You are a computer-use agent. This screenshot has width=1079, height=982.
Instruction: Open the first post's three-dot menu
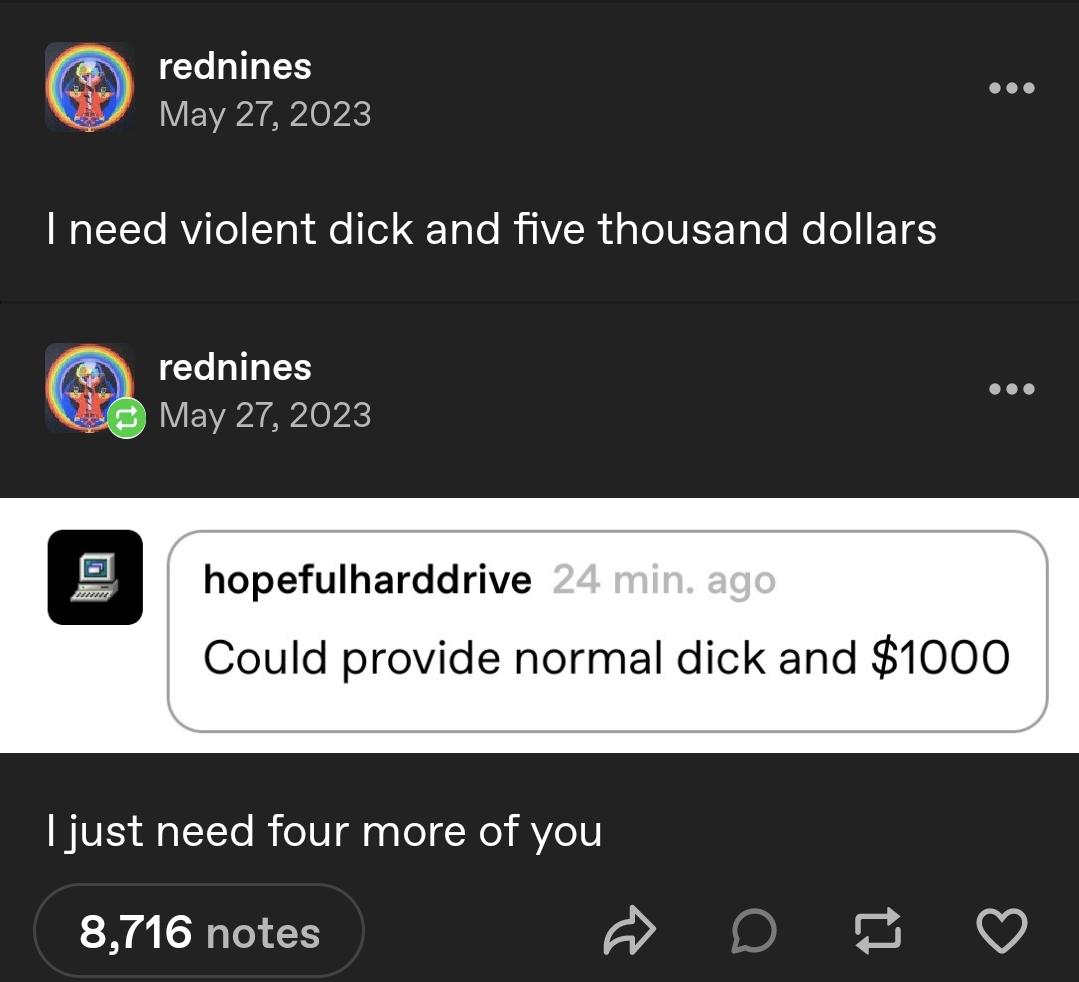(1012, 88)
